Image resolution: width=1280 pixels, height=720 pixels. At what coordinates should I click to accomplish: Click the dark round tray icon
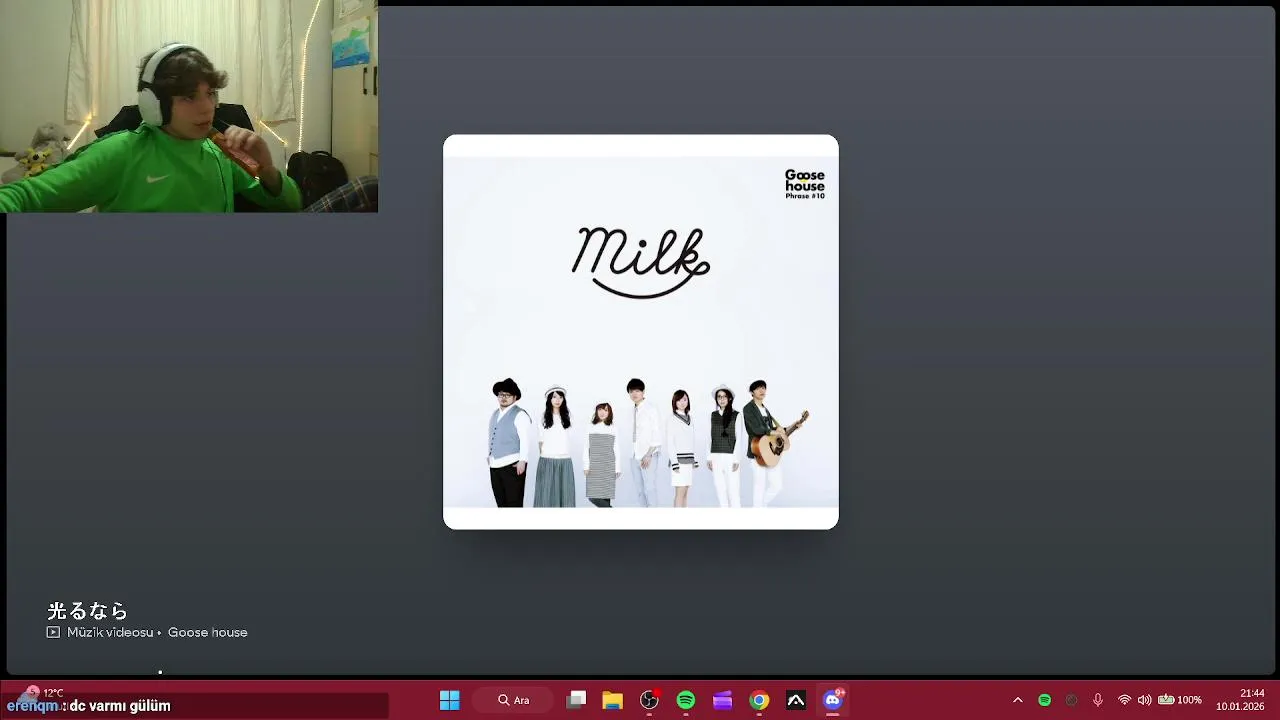coord(1071,700)
